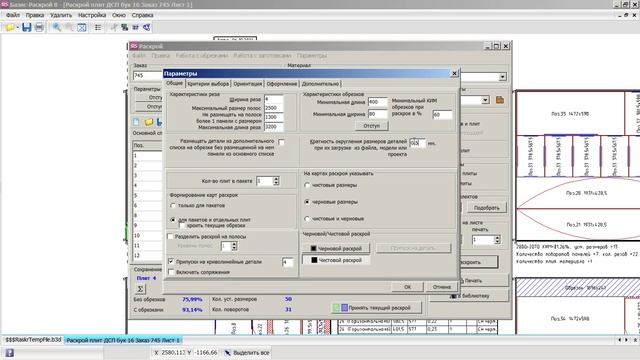Open the Материал dropdown in the Раскрой window
This screenshot has height=360, width=640.
pos(502,77)
